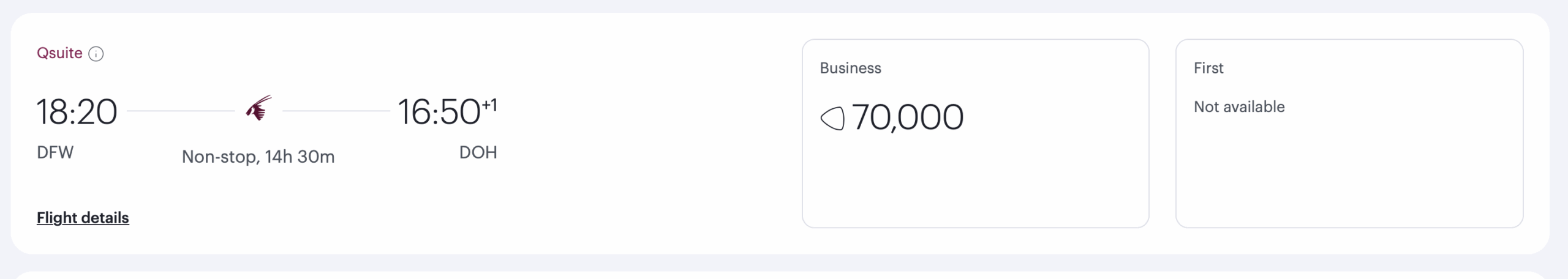Click the Business cabin heading
Image resolution: width=1568 pixels, height=279 pixels.
850,68
